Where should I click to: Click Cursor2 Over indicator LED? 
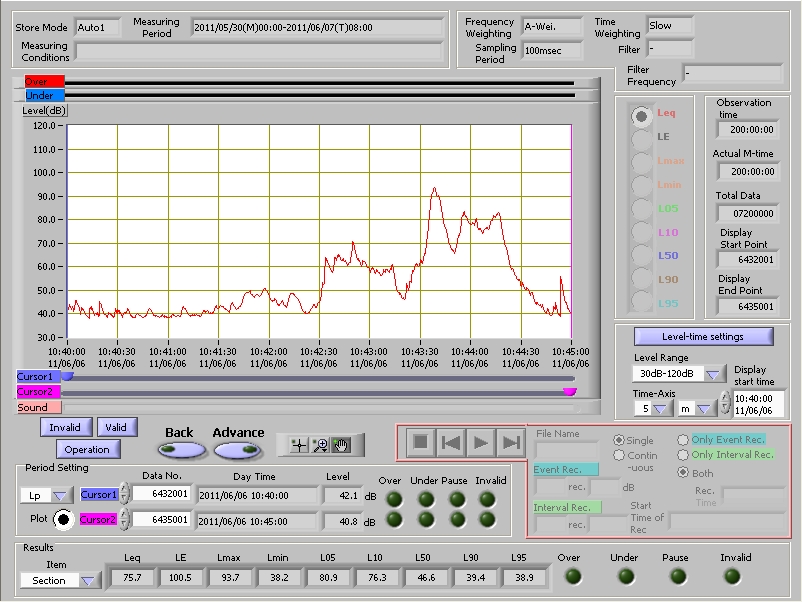(394, 520)
